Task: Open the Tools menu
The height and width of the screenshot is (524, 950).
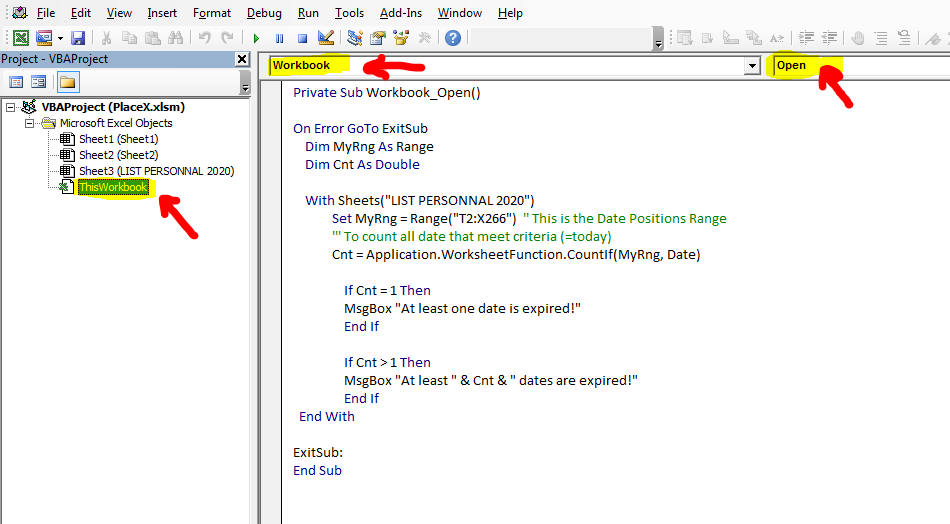Action: 349,13
